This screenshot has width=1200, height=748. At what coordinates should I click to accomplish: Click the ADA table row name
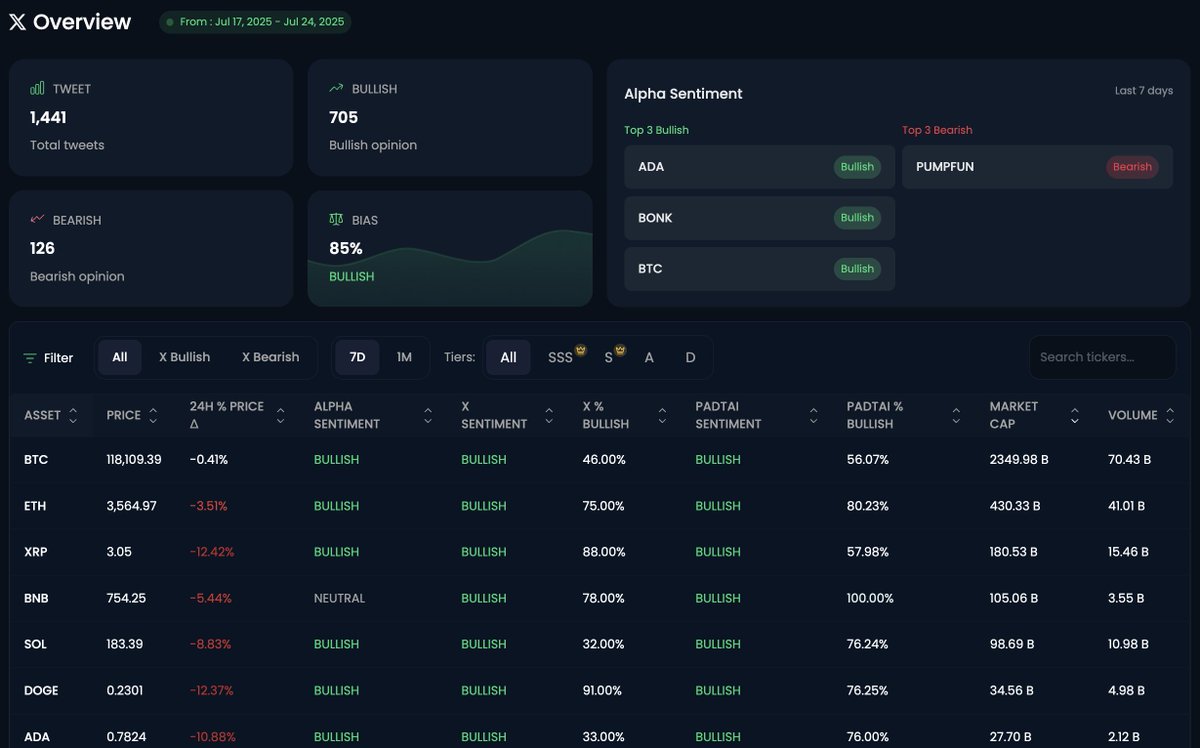tap(36, 737)
